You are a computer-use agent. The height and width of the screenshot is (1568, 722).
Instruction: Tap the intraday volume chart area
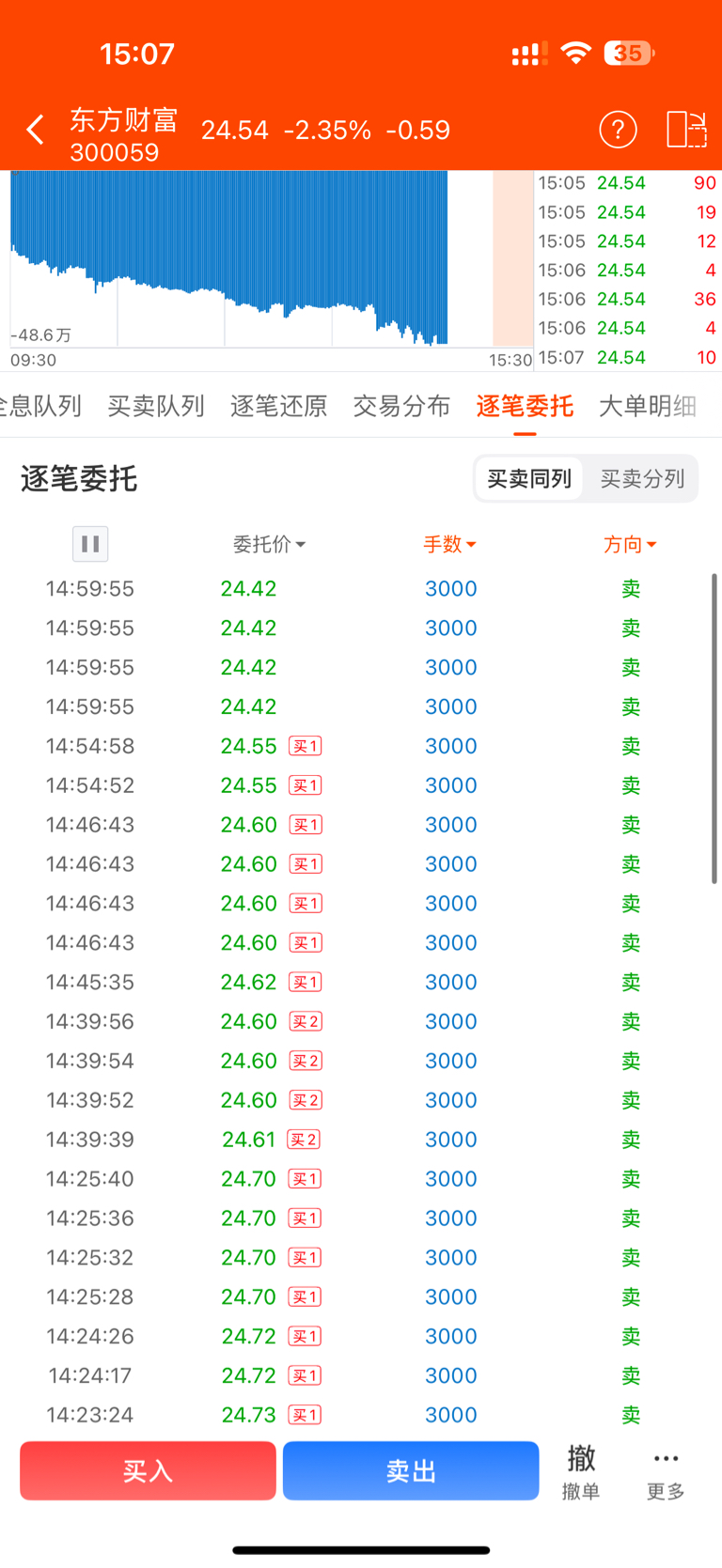click(x=271, y=258)
